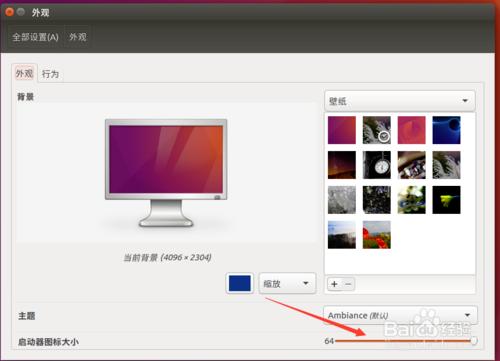
Task: Click the 启动器图标大小 label
Action: click(48, 342)
